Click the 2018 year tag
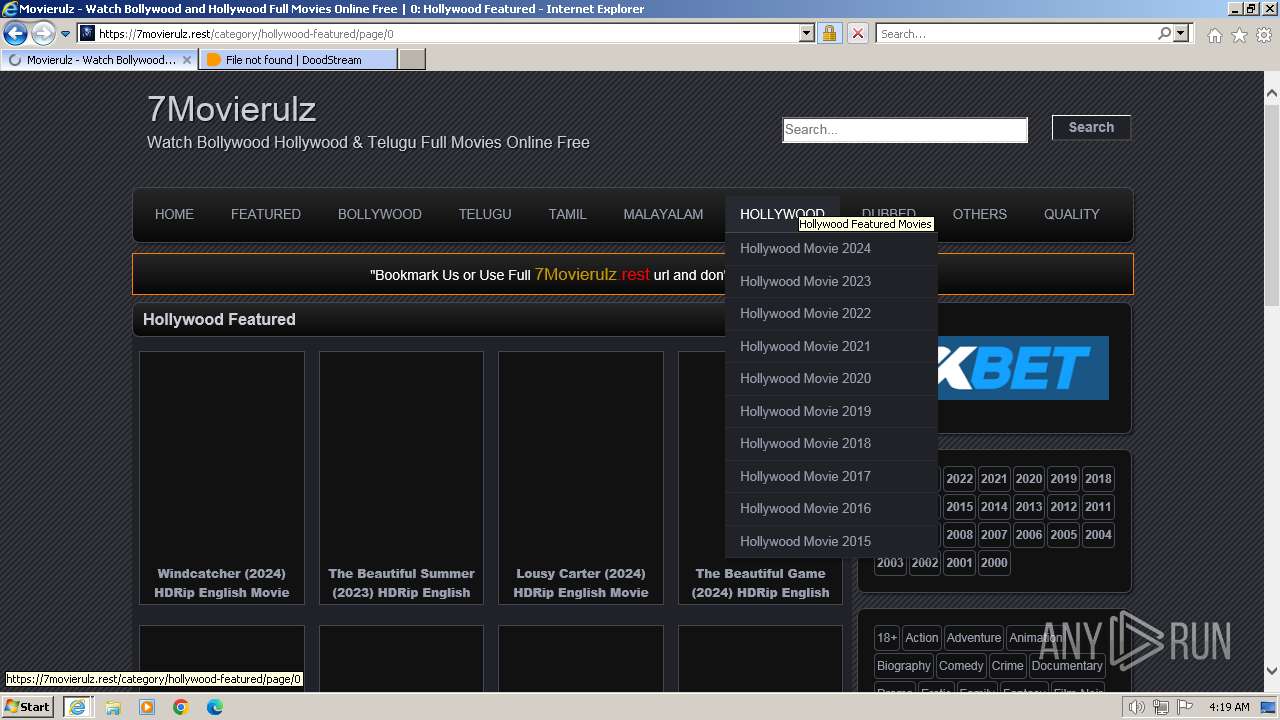Screen dimensions: 1280x720 point(1098,479)
